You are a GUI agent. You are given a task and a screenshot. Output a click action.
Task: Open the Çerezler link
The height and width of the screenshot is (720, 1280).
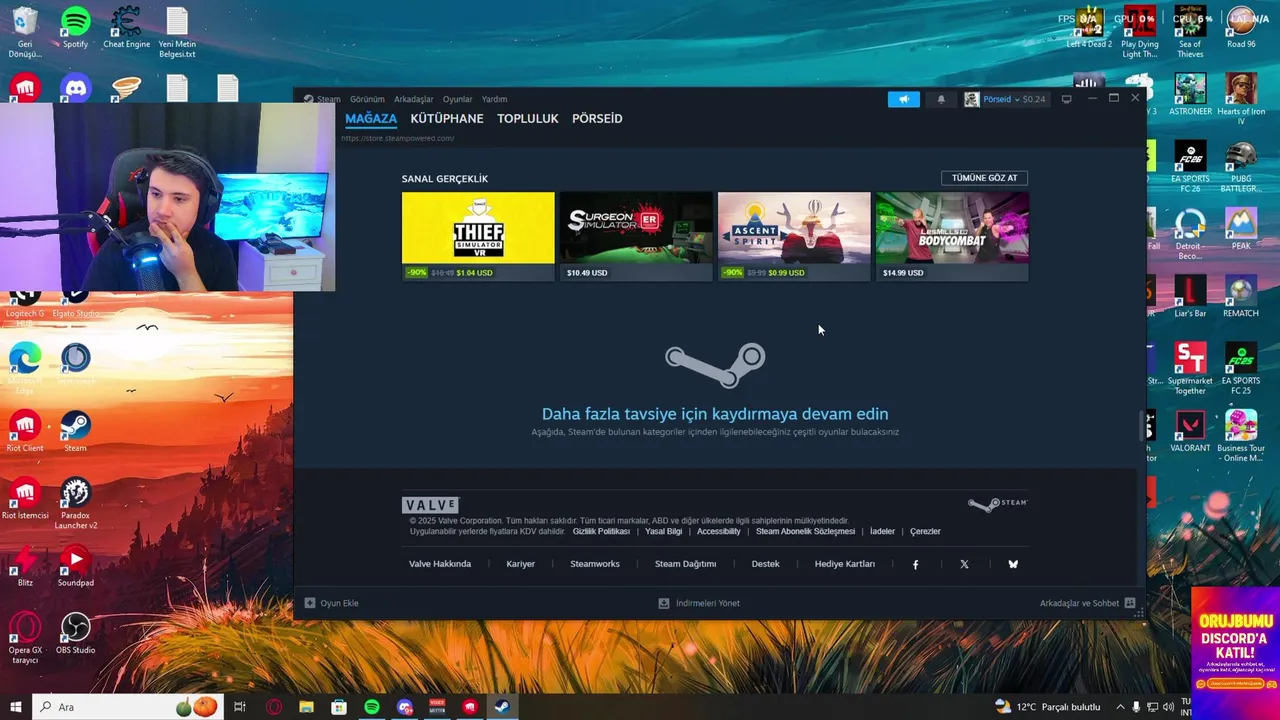coord(925,531)
